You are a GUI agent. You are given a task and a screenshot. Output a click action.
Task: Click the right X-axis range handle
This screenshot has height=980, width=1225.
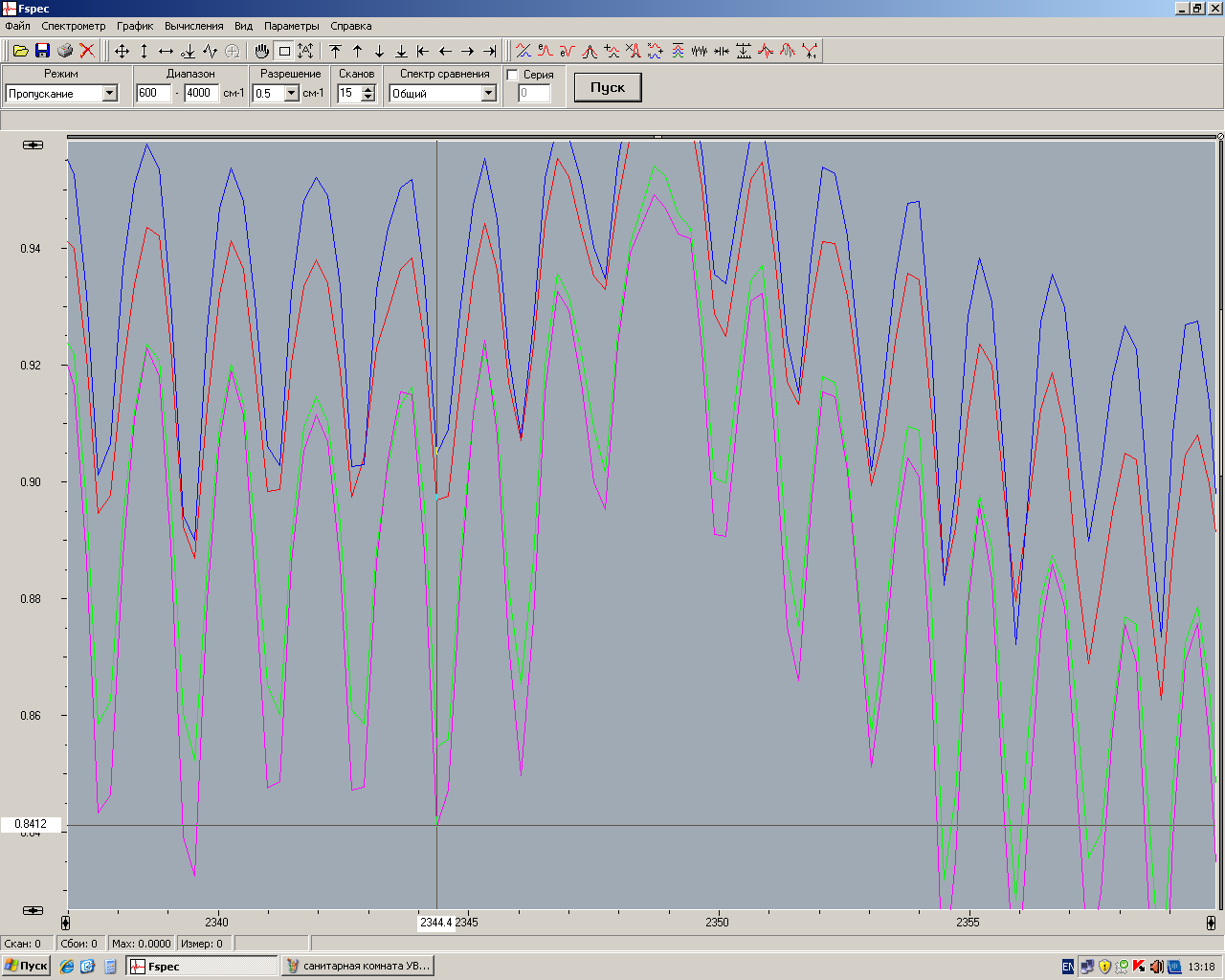[x=1211, y=923]
